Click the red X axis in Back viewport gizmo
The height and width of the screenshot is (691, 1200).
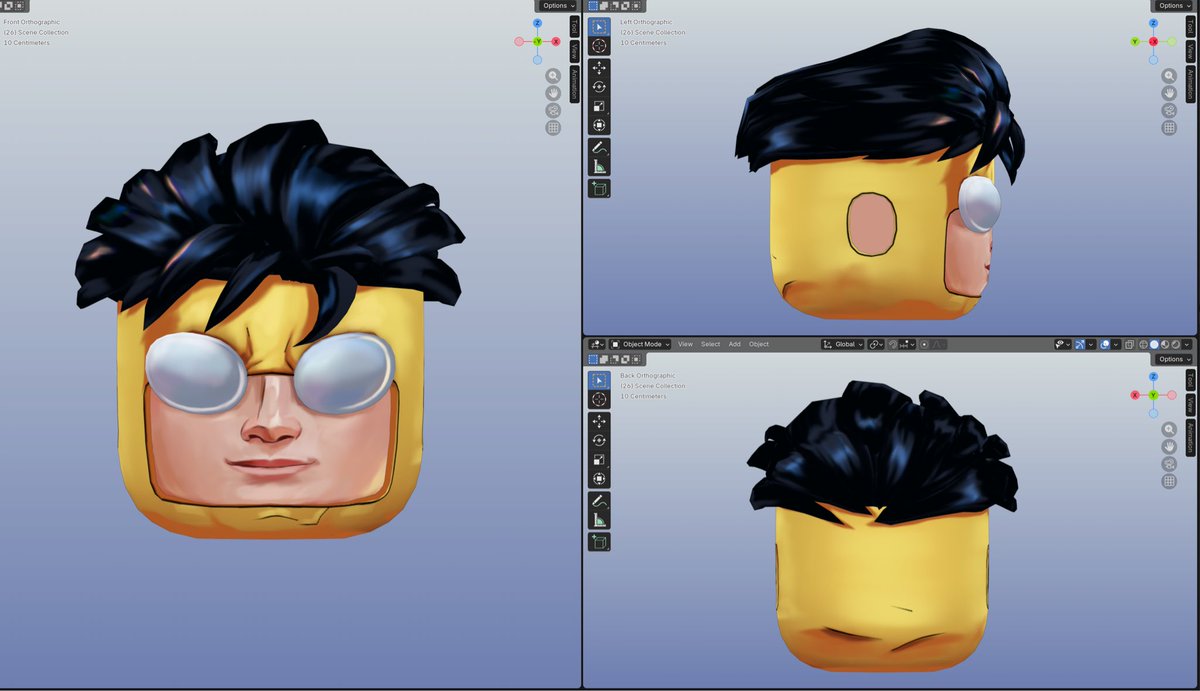1135,395
